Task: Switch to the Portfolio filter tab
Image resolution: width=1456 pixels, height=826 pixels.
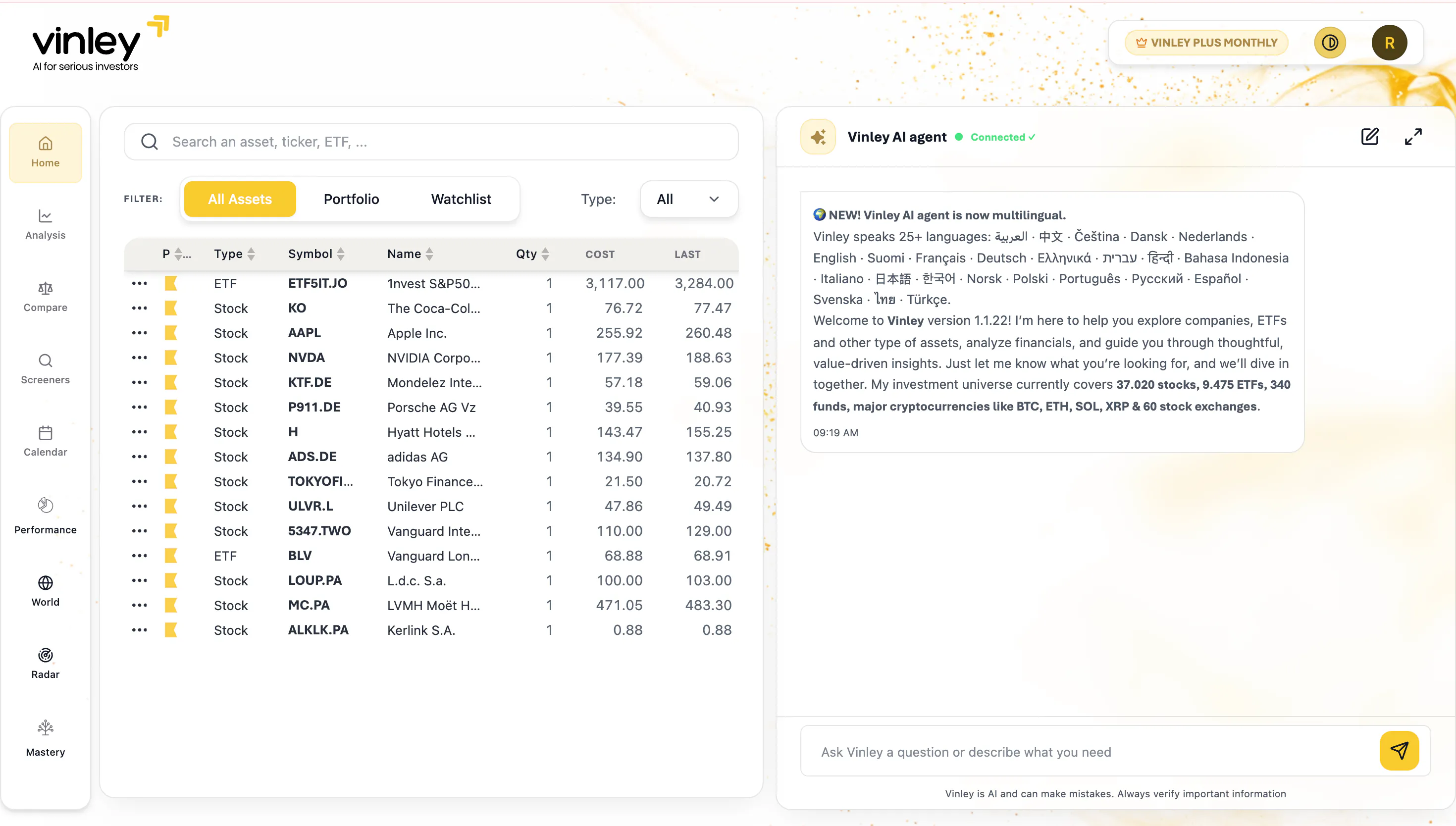Action: 351,199
